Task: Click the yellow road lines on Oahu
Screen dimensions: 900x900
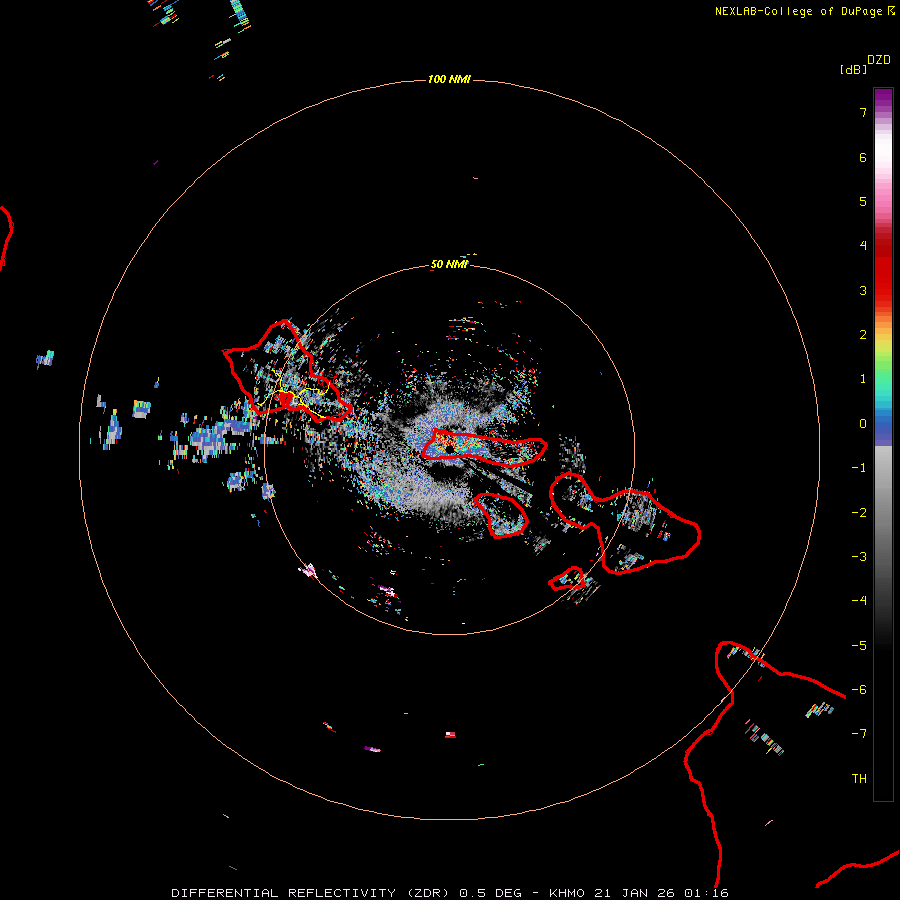Action: [x=293, y=396]
